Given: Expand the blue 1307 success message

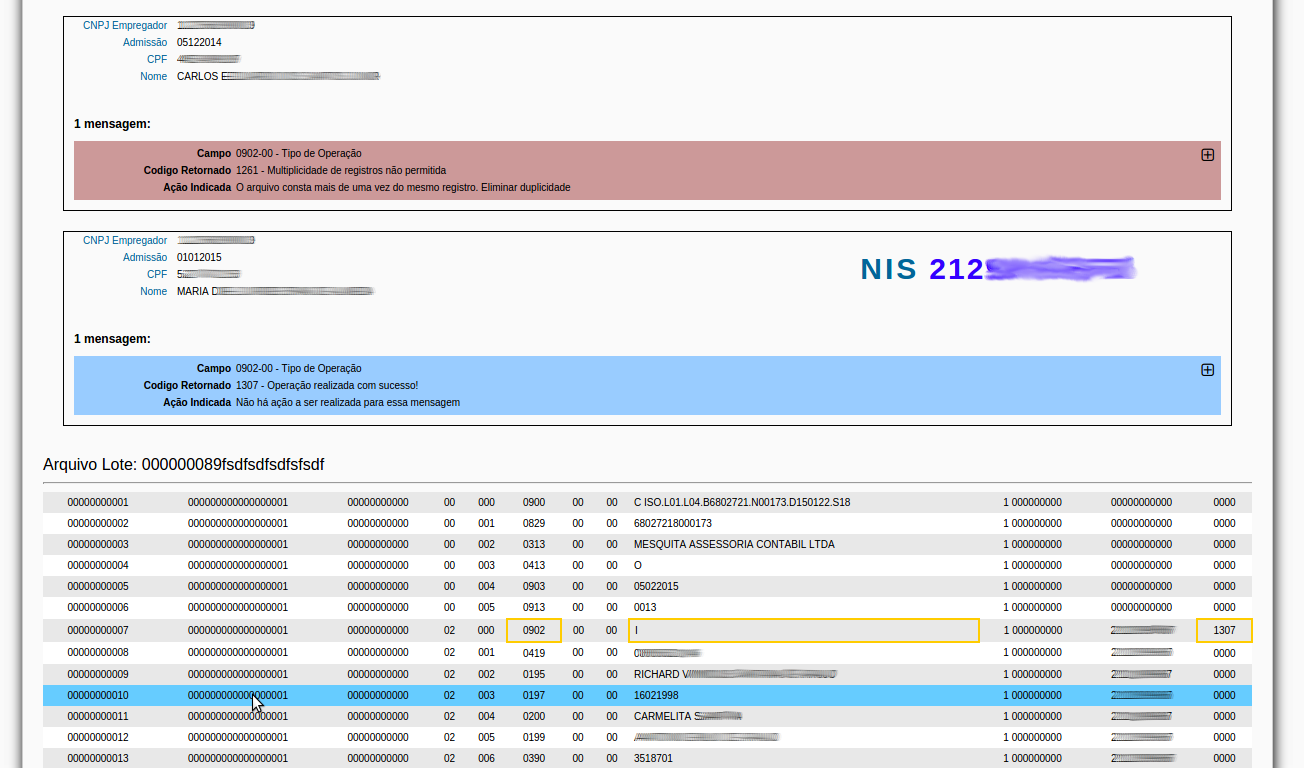Looking at the screenshot, I should [x=1207, y=370].
